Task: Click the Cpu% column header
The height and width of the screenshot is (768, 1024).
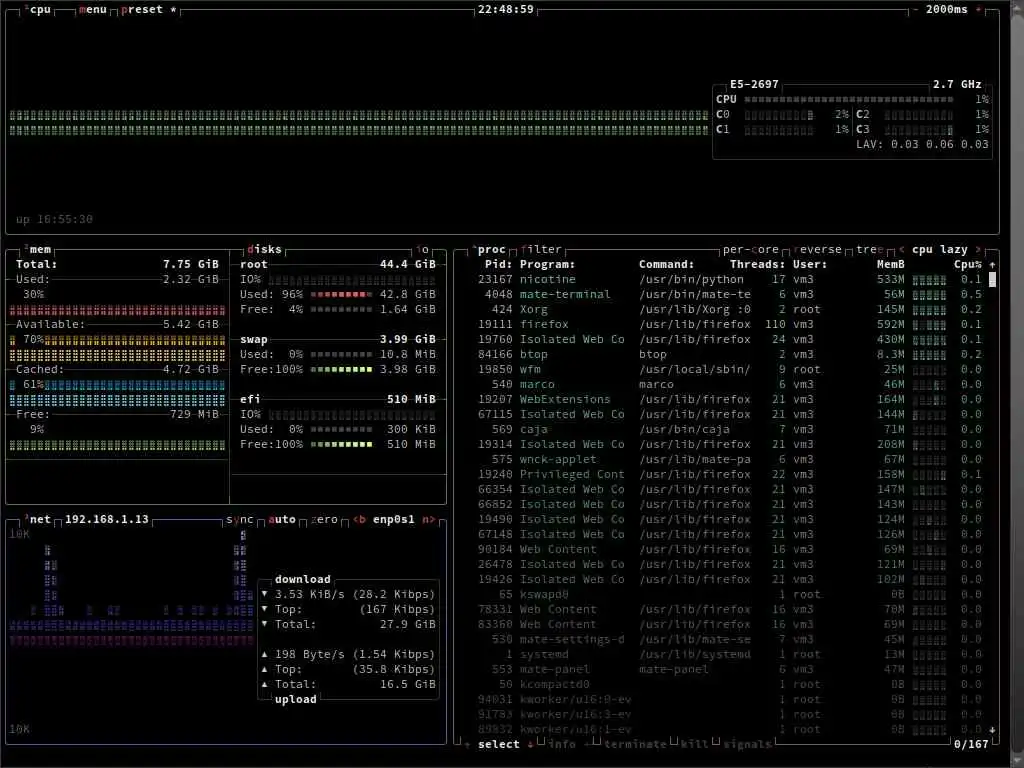Action: click(x=968, y=264)
